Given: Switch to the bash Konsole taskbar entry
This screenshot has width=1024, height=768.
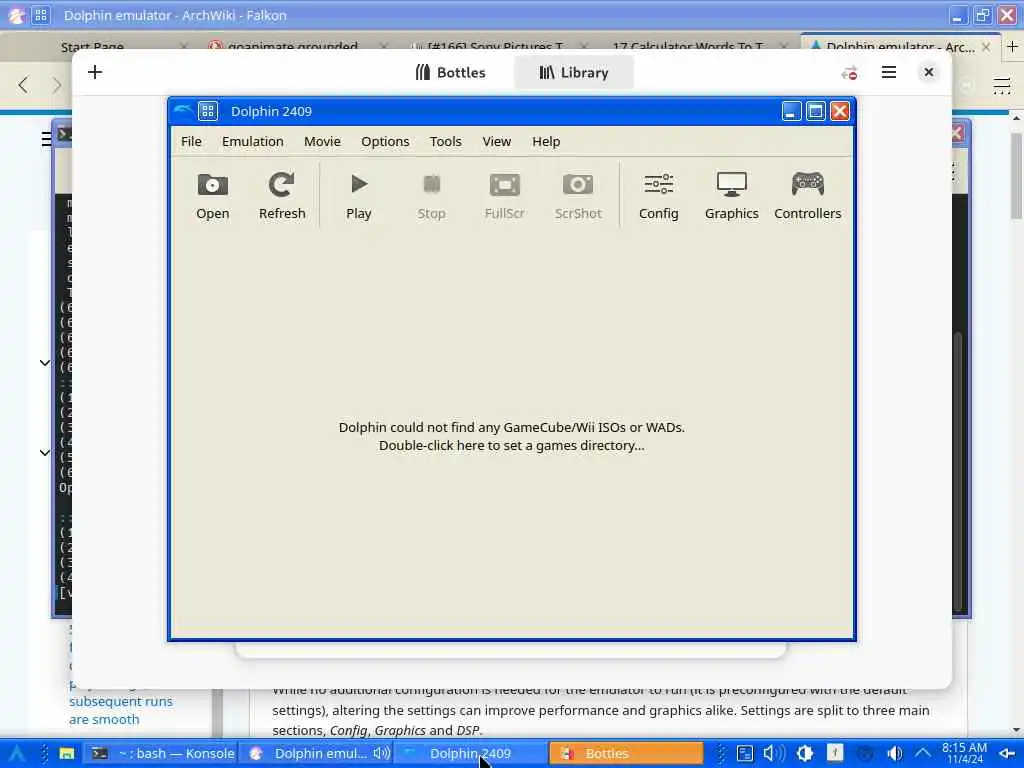Looking at the screenshot, I should 161,753.
